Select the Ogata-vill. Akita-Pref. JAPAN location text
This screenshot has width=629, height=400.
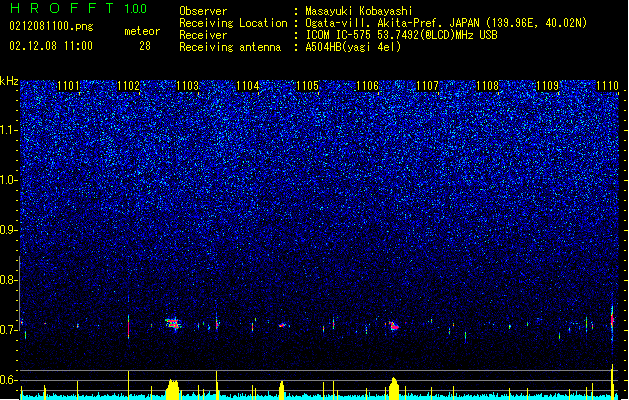pyautogui.click(x=446, y=23)
